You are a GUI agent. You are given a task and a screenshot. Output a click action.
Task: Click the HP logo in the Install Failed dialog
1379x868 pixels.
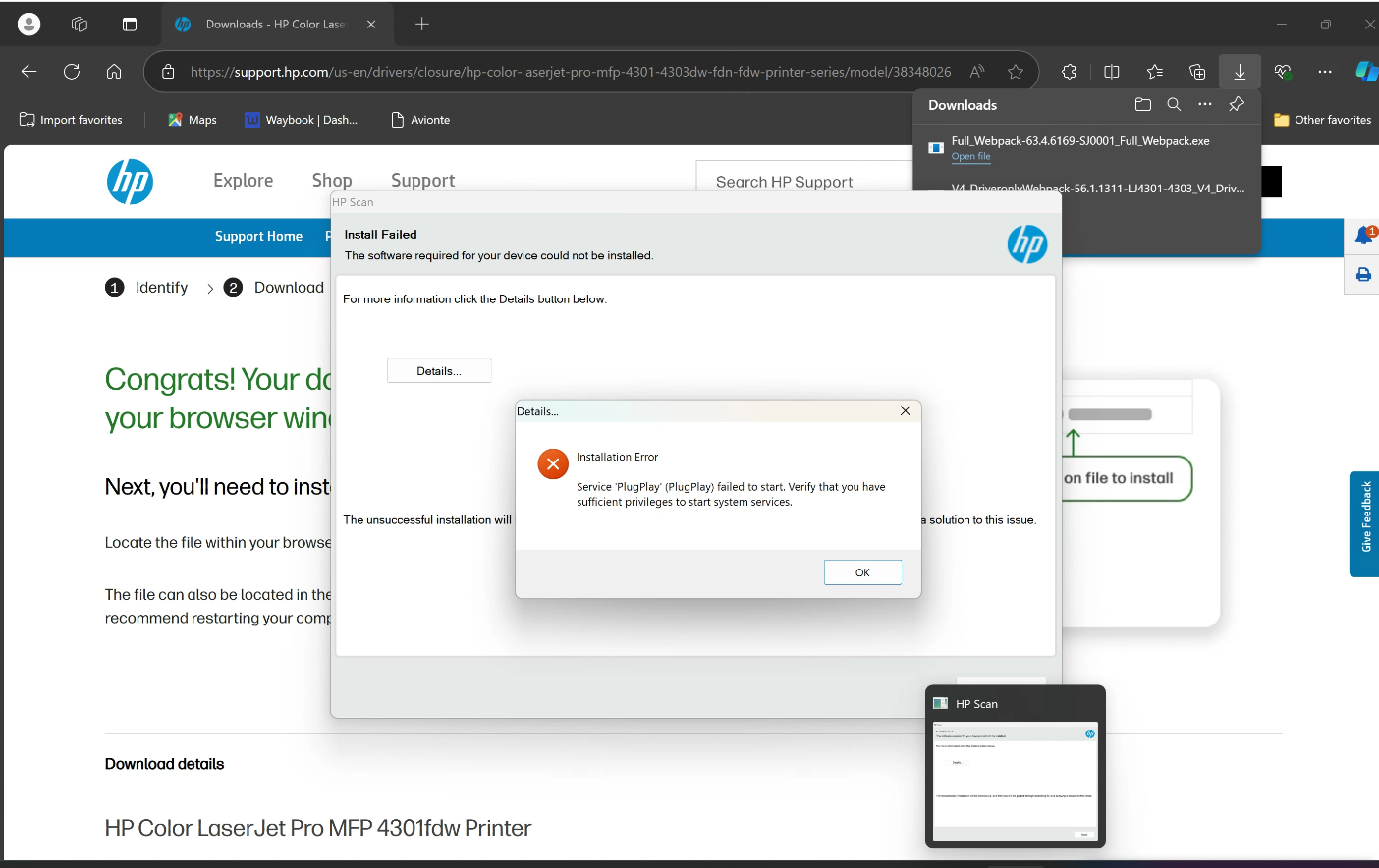pos(1027,245)
